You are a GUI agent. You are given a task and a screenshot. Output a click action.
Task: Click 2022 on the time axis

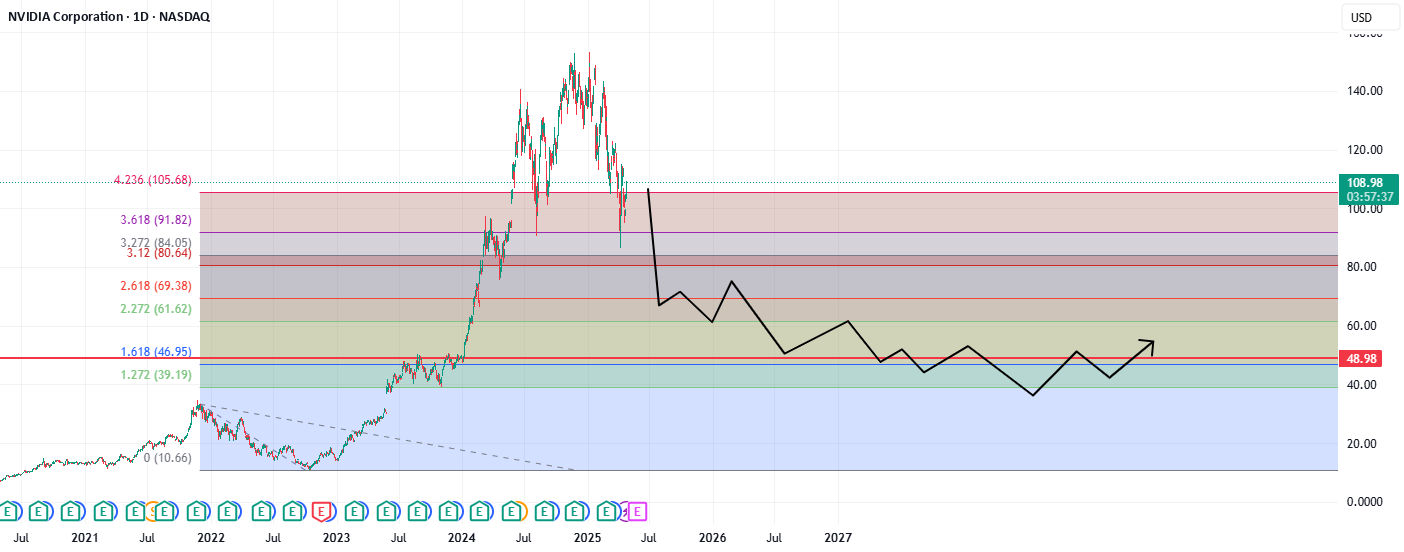(210, 538)
